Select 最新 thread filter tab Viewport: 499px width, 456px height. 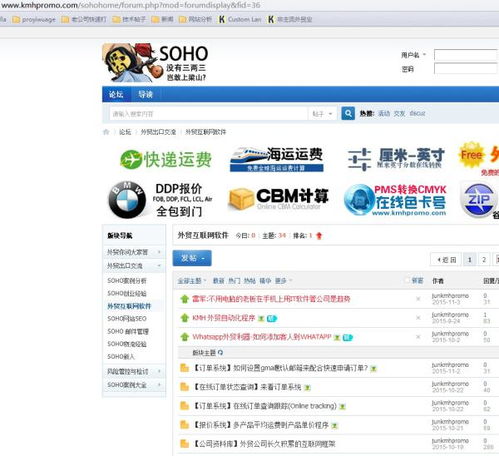click(219, 281)
